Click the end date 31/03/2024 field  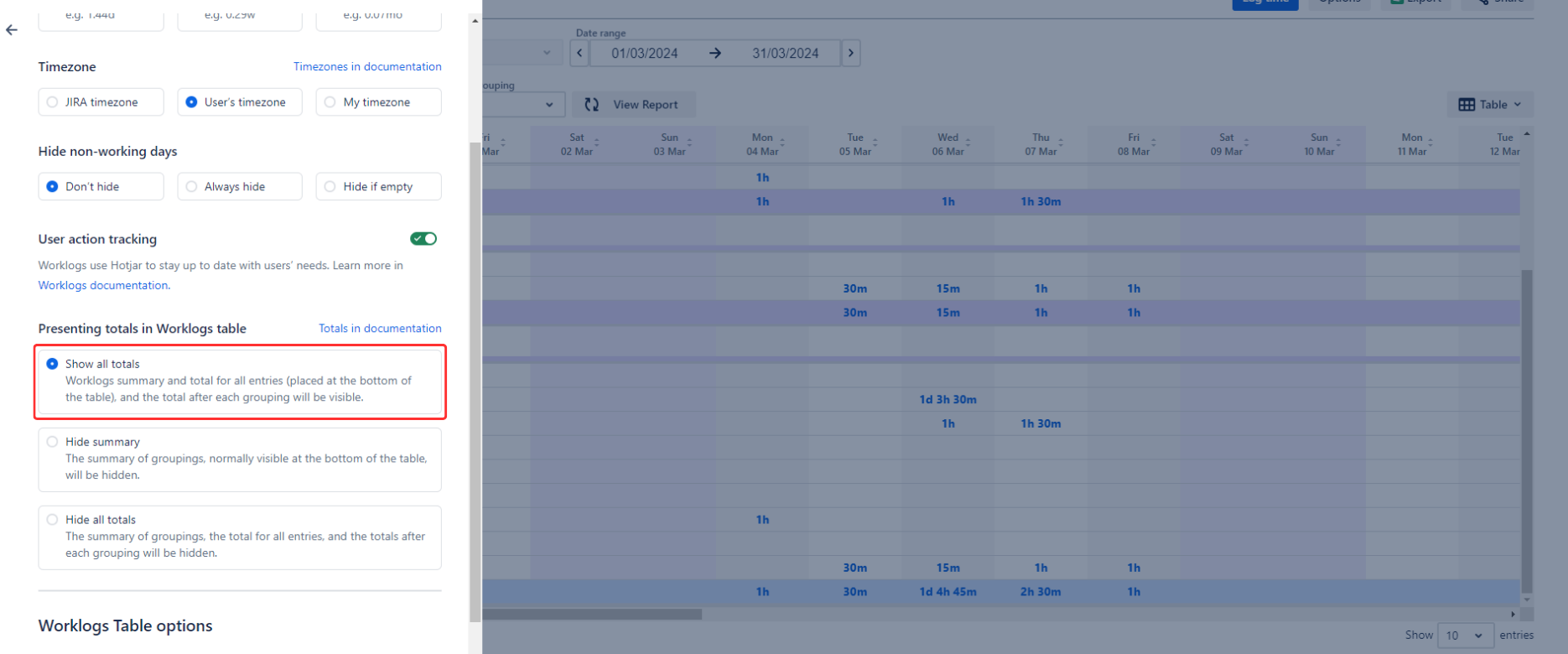[x=785, y=54]
